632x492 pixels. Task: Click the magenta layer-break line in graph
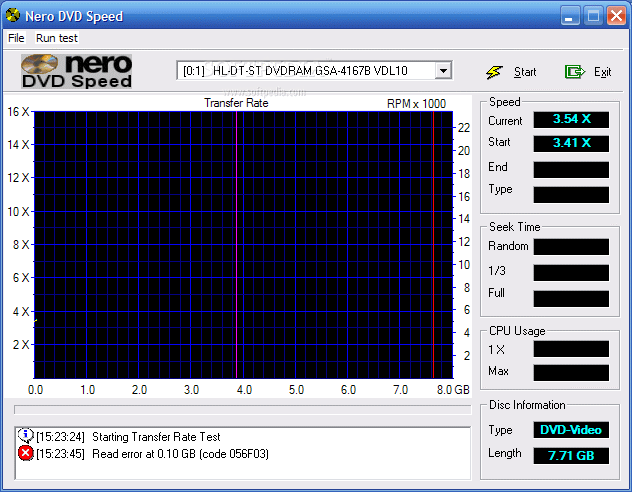coord(237,245)
